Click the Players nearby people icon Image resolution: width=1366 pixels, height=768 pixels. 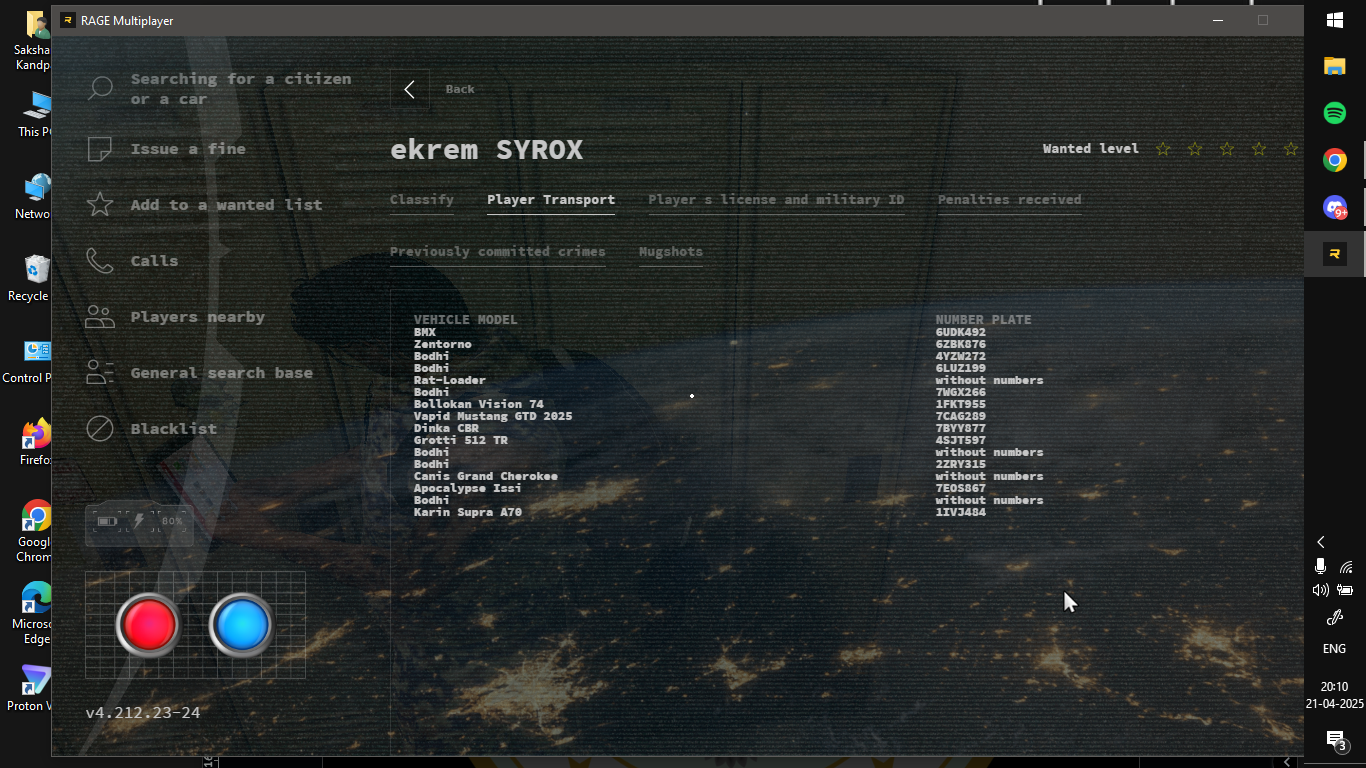(100, 317)
